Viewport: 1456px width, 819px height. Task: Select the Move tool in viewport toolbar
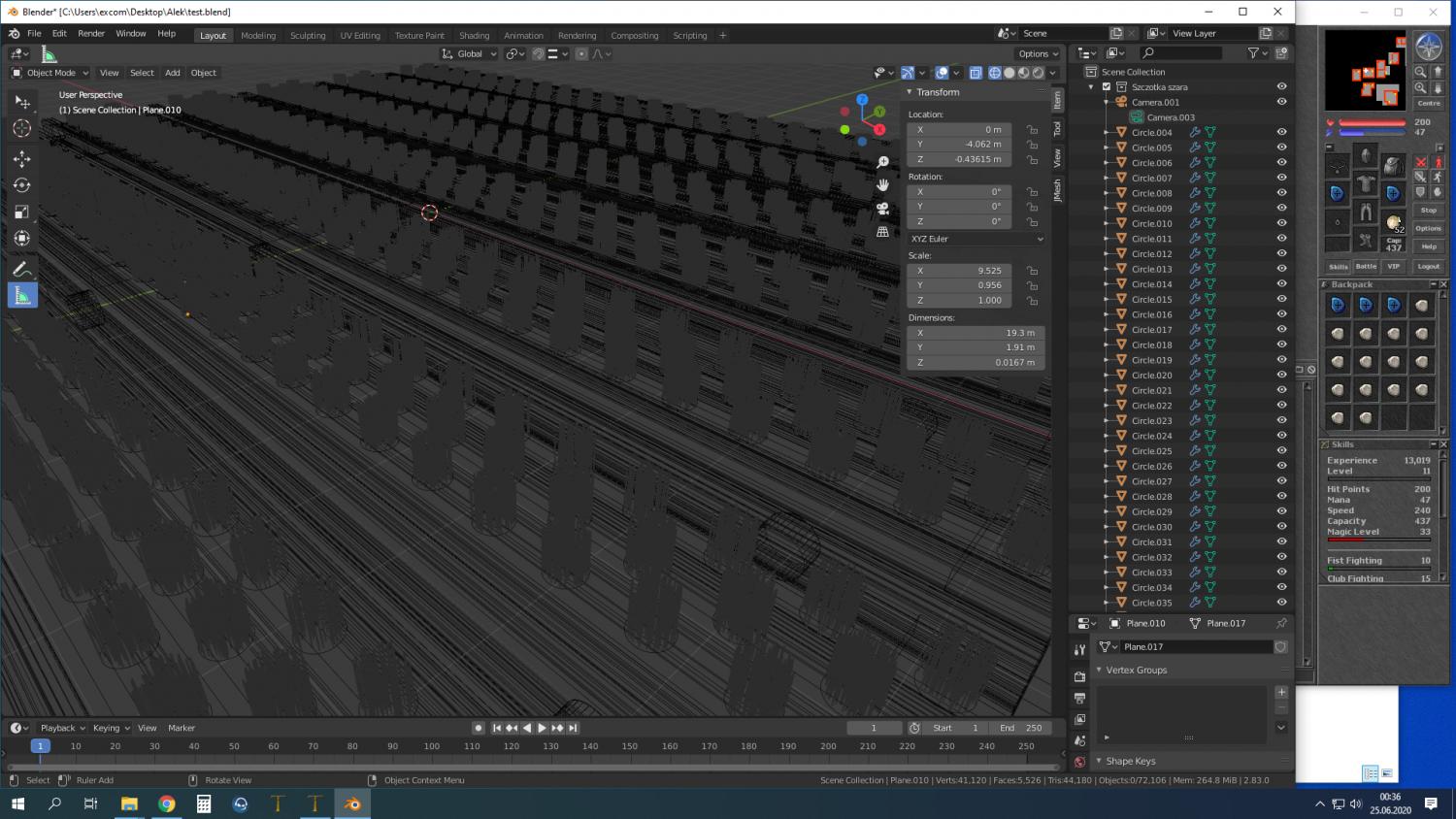[x=21, y=158]
